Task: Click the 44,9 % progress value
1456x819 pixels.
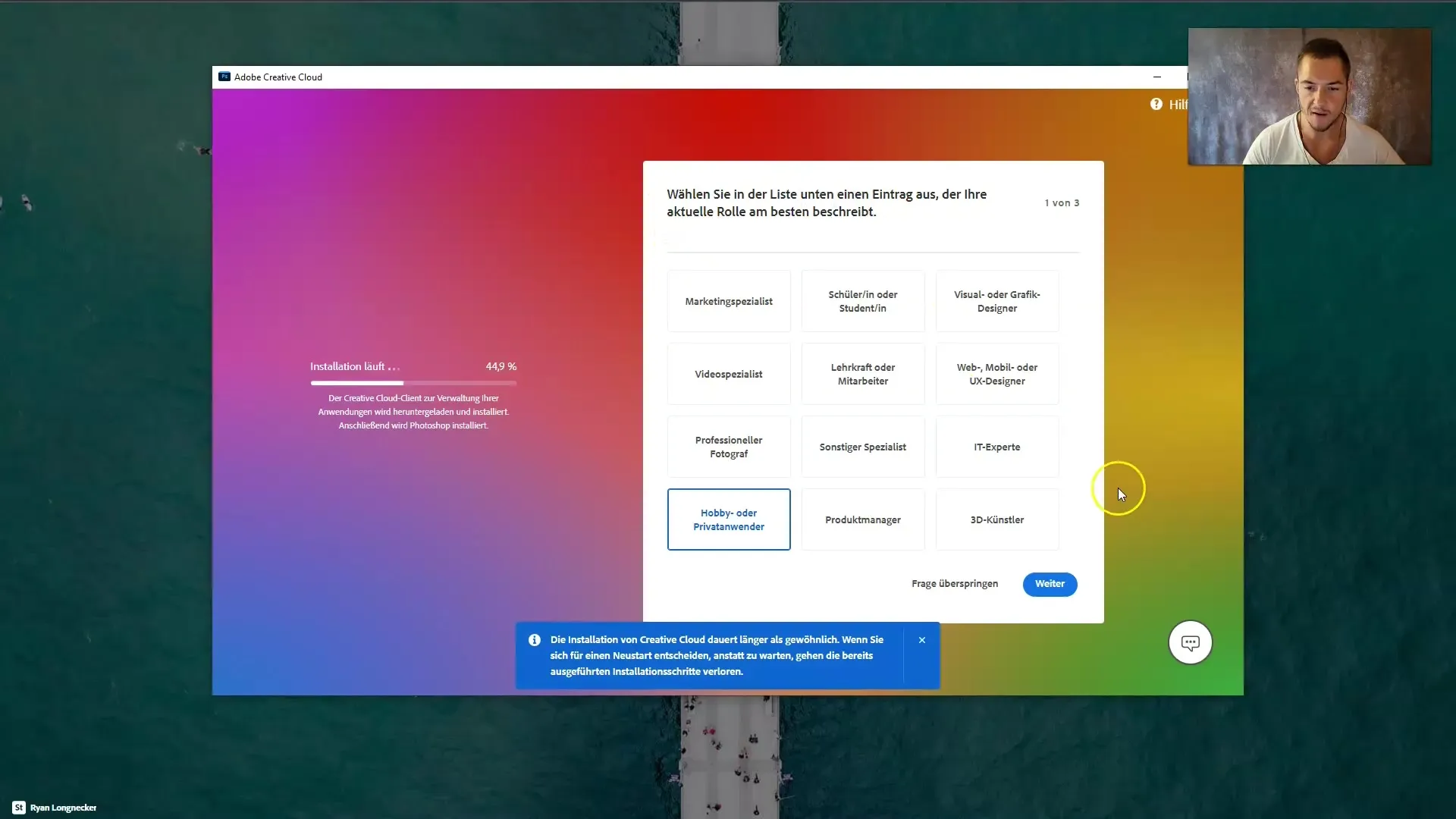Action: [x=501, y=366]
